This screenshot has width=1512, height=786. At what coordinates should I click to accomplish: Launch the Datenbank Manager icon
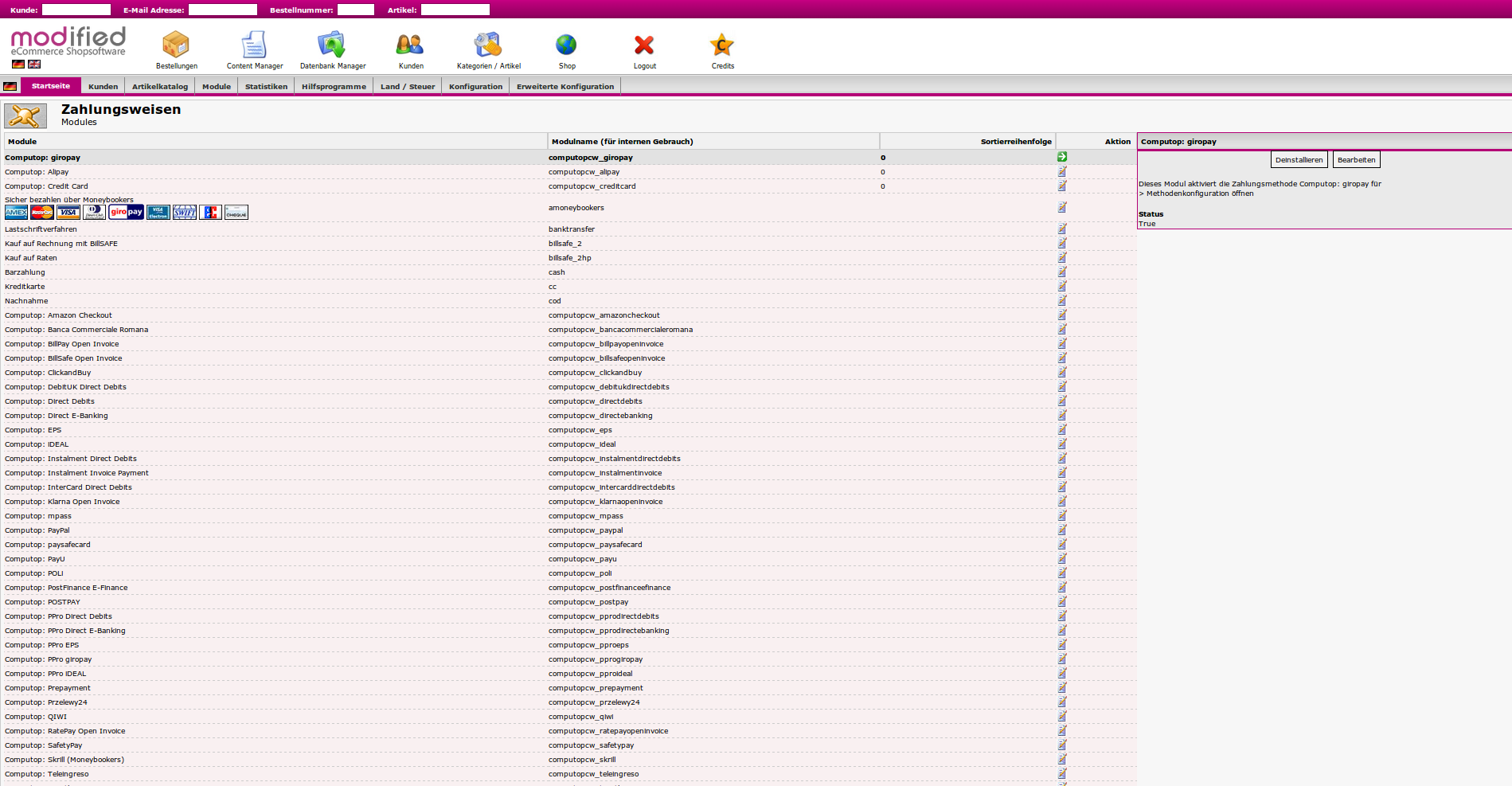pos(332,45)
